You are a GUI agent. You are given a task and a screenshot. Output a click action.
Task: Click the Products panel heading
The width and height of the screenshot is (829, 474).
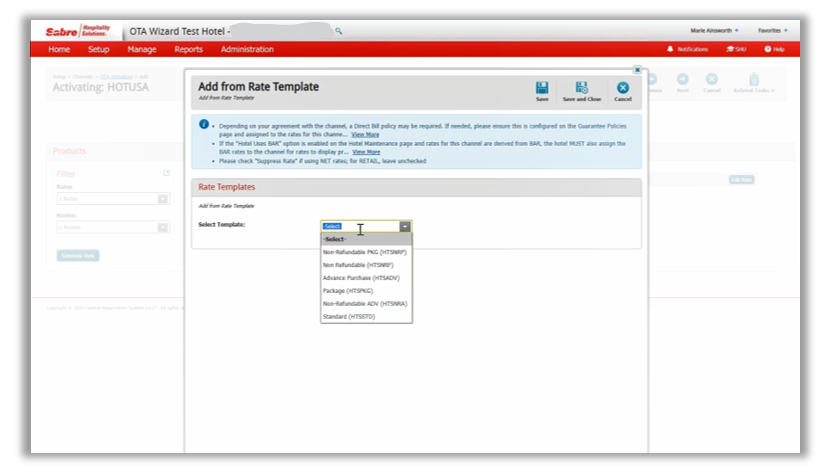(x=69, y=151)
